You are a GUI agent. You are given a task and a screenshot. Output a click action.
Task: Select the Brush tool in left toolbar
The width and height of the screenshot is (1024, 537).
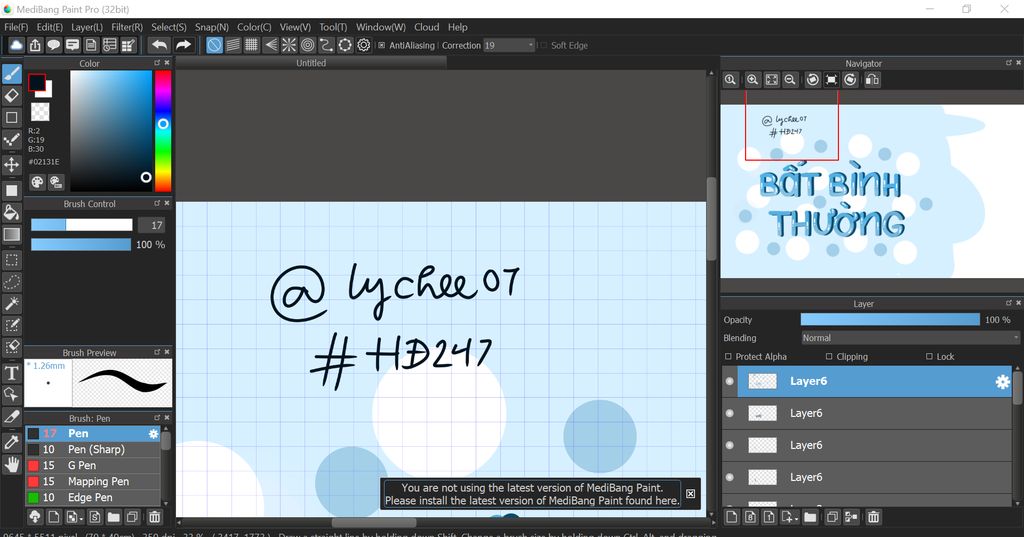tap(12, 74)
